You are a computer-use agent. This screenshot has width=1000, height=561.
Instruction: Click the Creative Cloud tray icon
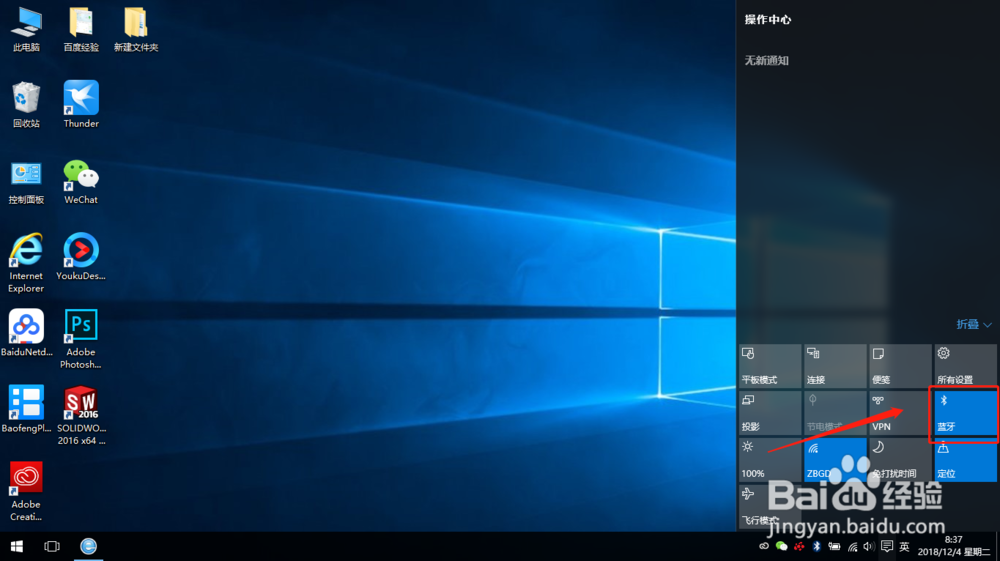(x=764, y=546)
